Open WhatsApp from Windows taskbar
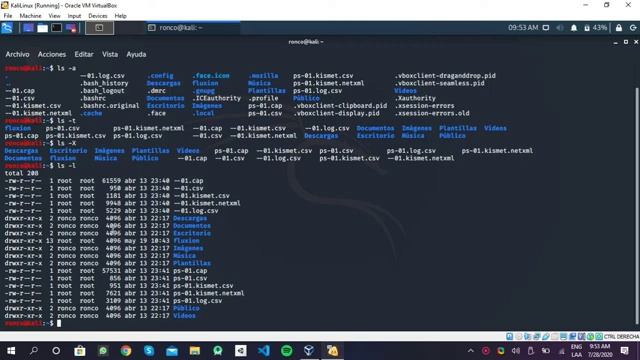 tap(102, 351)
